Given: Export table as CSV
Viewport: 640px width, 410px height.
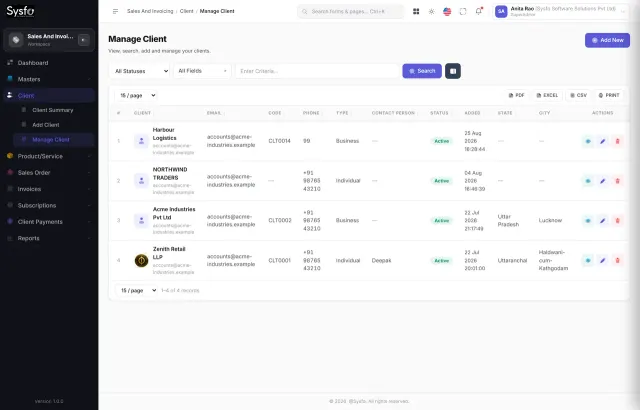Looking at the screenshot, I should [x=578, y=95].
